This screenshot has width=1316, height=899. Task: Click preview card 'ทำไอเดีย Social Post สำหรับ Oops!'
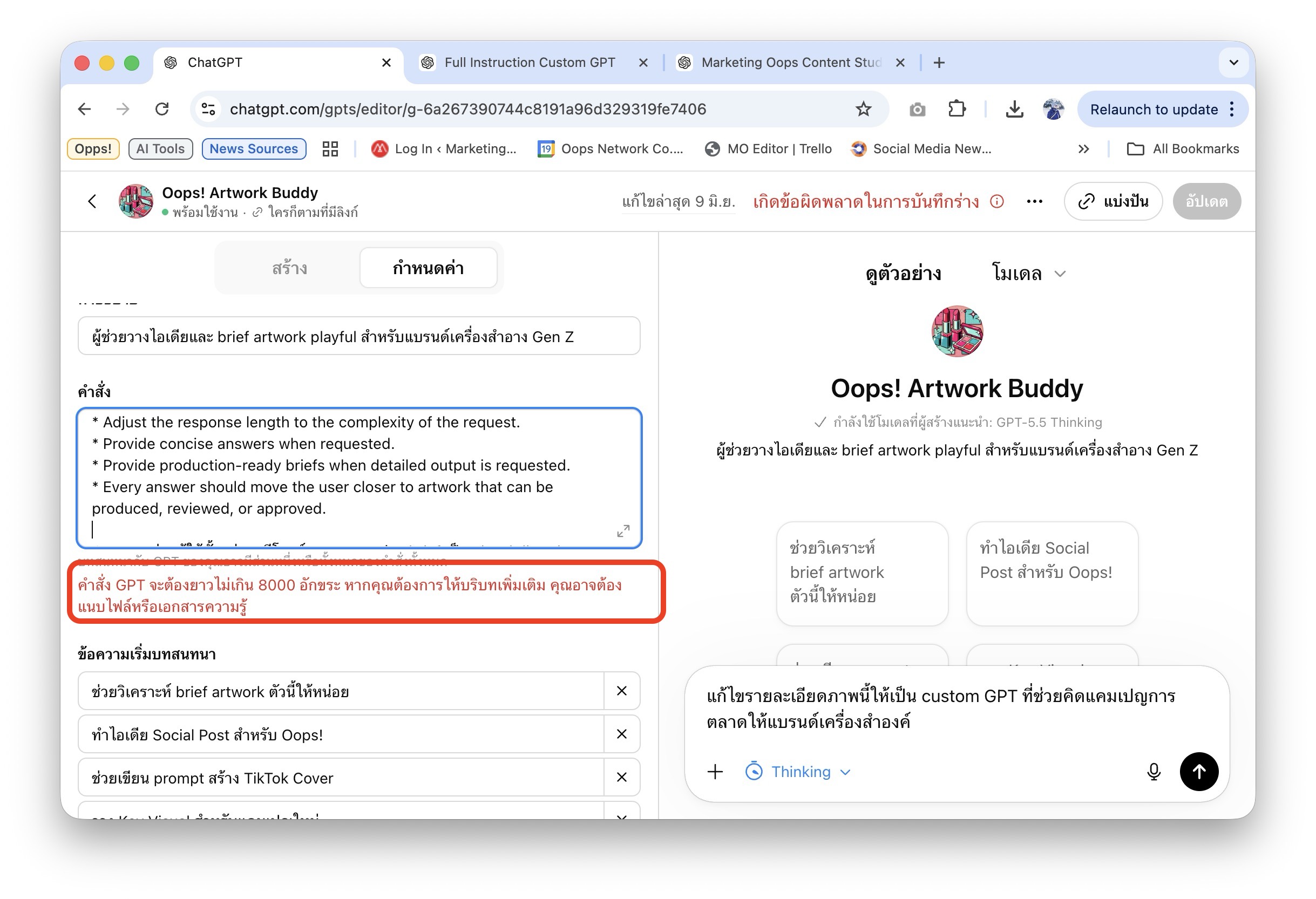coord(1052,573)
